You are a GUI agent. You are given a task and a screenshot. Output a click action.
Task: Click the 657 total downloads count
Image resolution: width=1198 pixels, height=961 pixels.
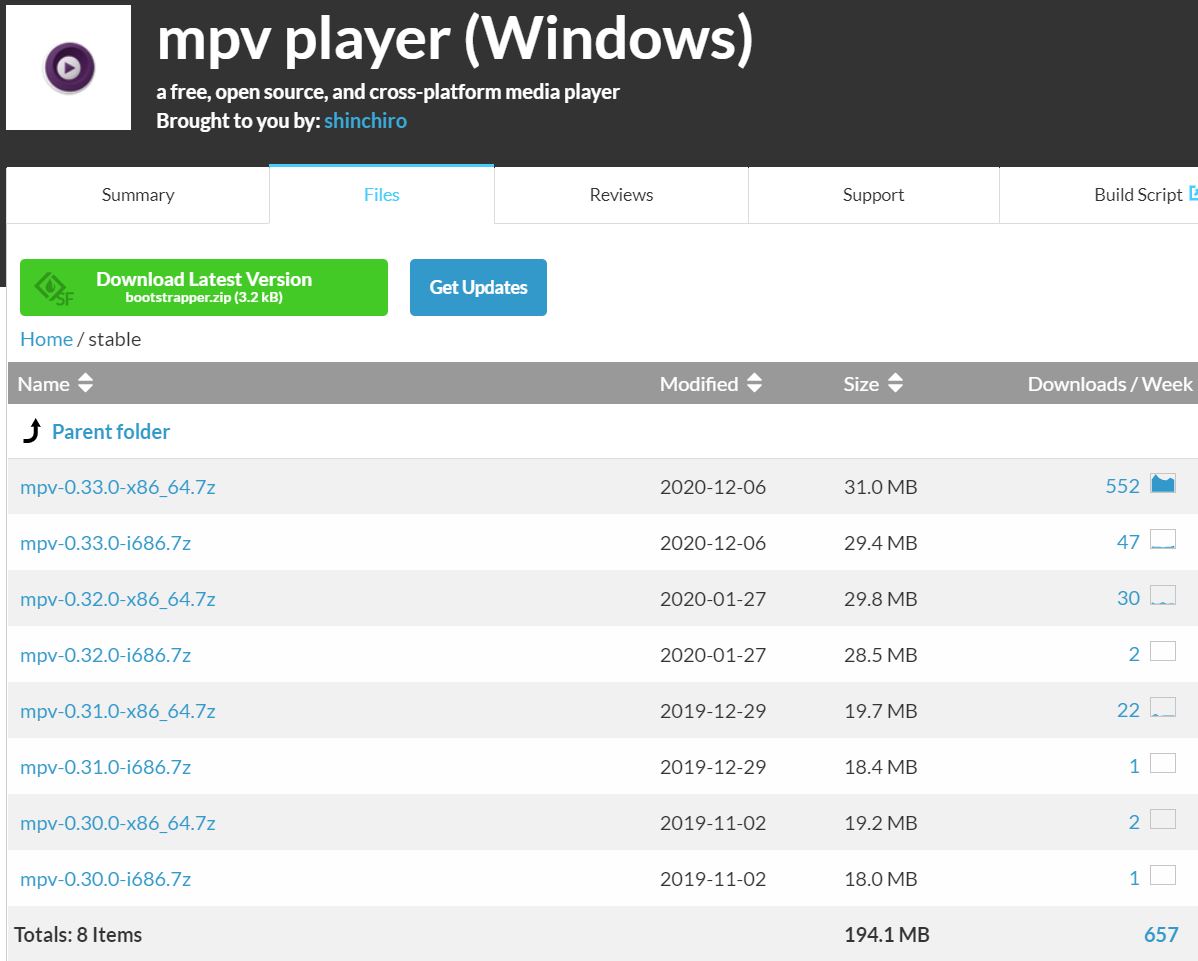point(1161,934)
